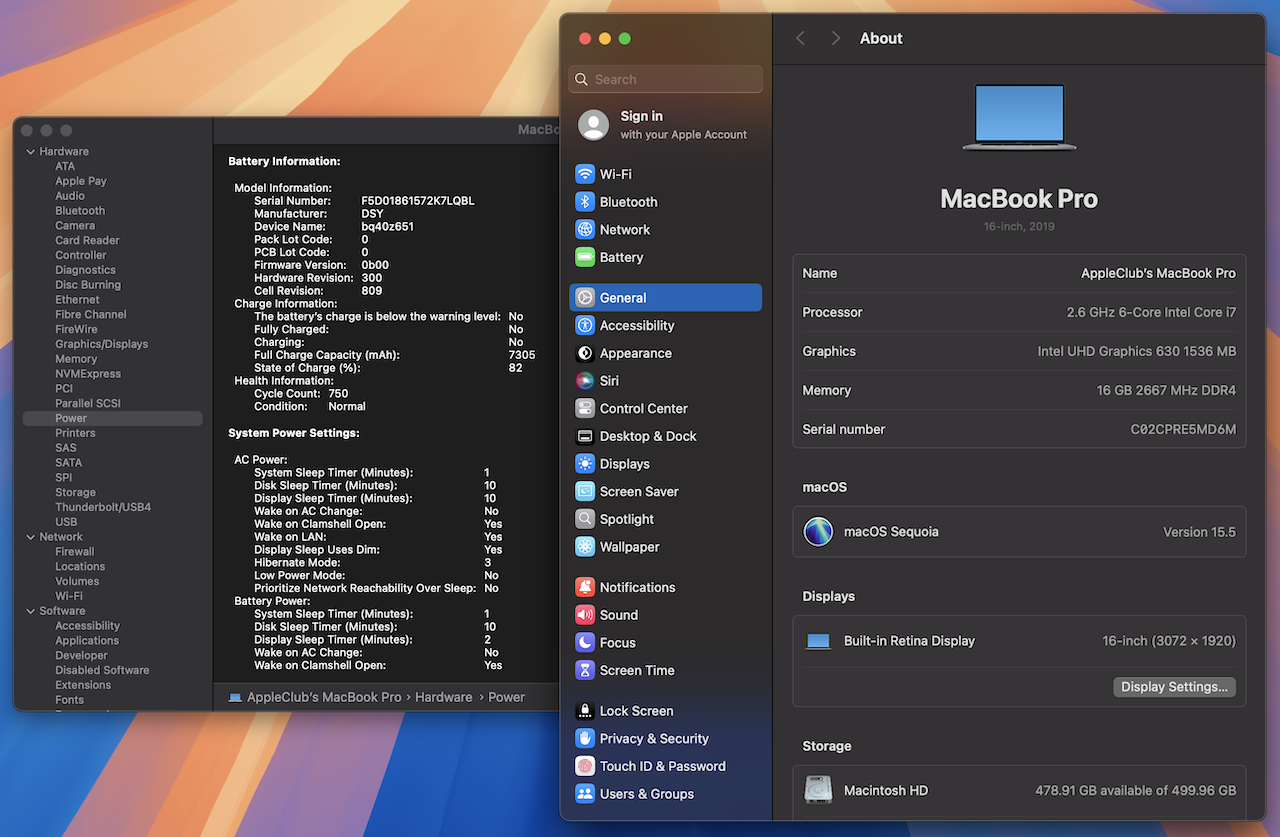Image resolution: width=1280 pixels, height=837 pixels.
Task: Select the Displays icon in settings sidebar
Action: pyautogui.click(x=585, y=464)
